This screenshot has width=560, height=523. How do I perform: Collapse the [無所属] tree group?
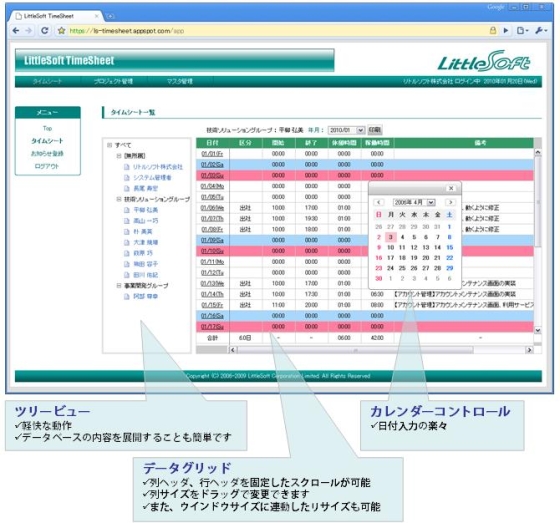pos(119,156)
